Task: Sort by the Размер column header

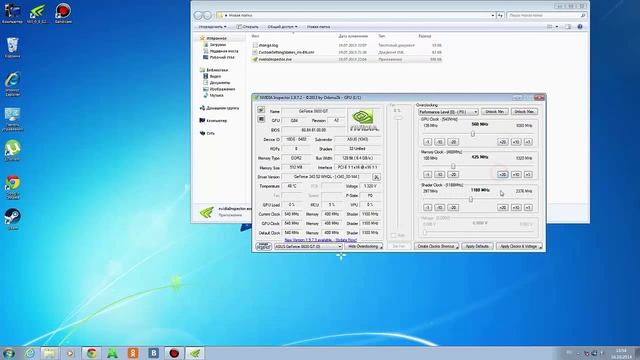Action: 424,36
